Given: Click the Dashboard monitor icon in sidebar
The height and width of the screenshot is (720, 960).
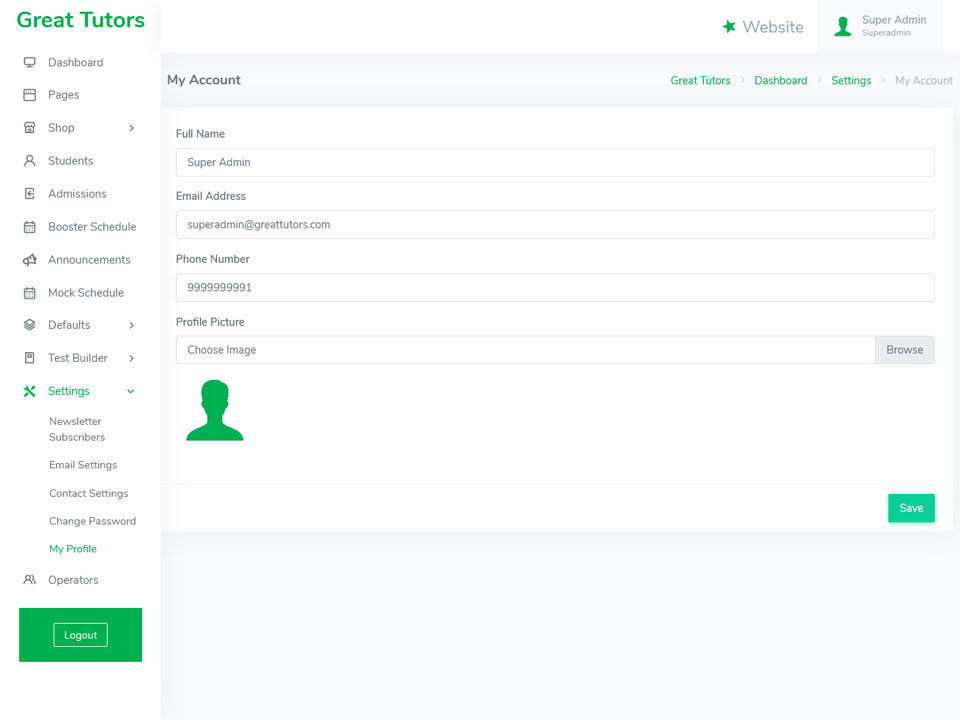Looking at the screenshot, I should [29, 62].
